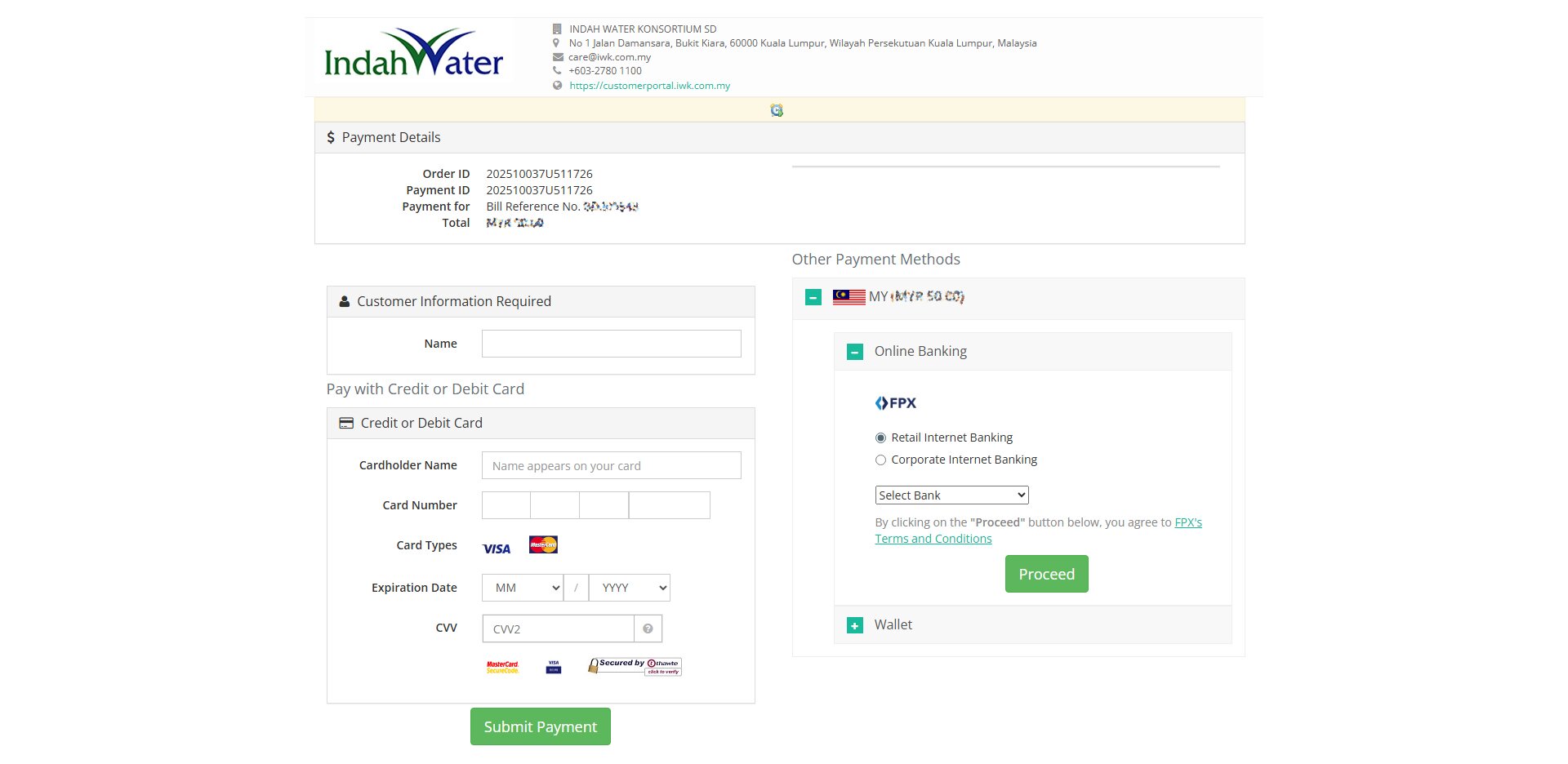
Task: Click the MasterCard card type icon
Action: (543, 544)
